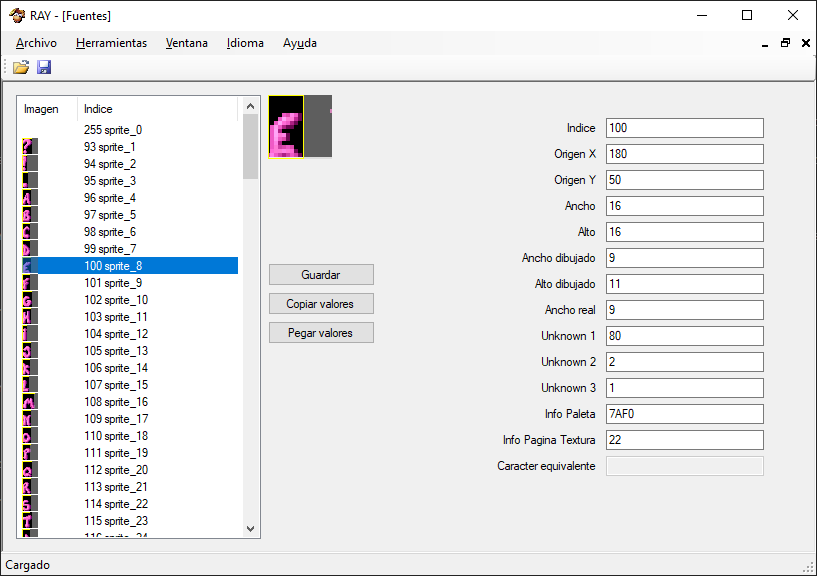This screenshot has width=817, height=576.
Task: Click the Info Paleta input field
Action: 684,414
